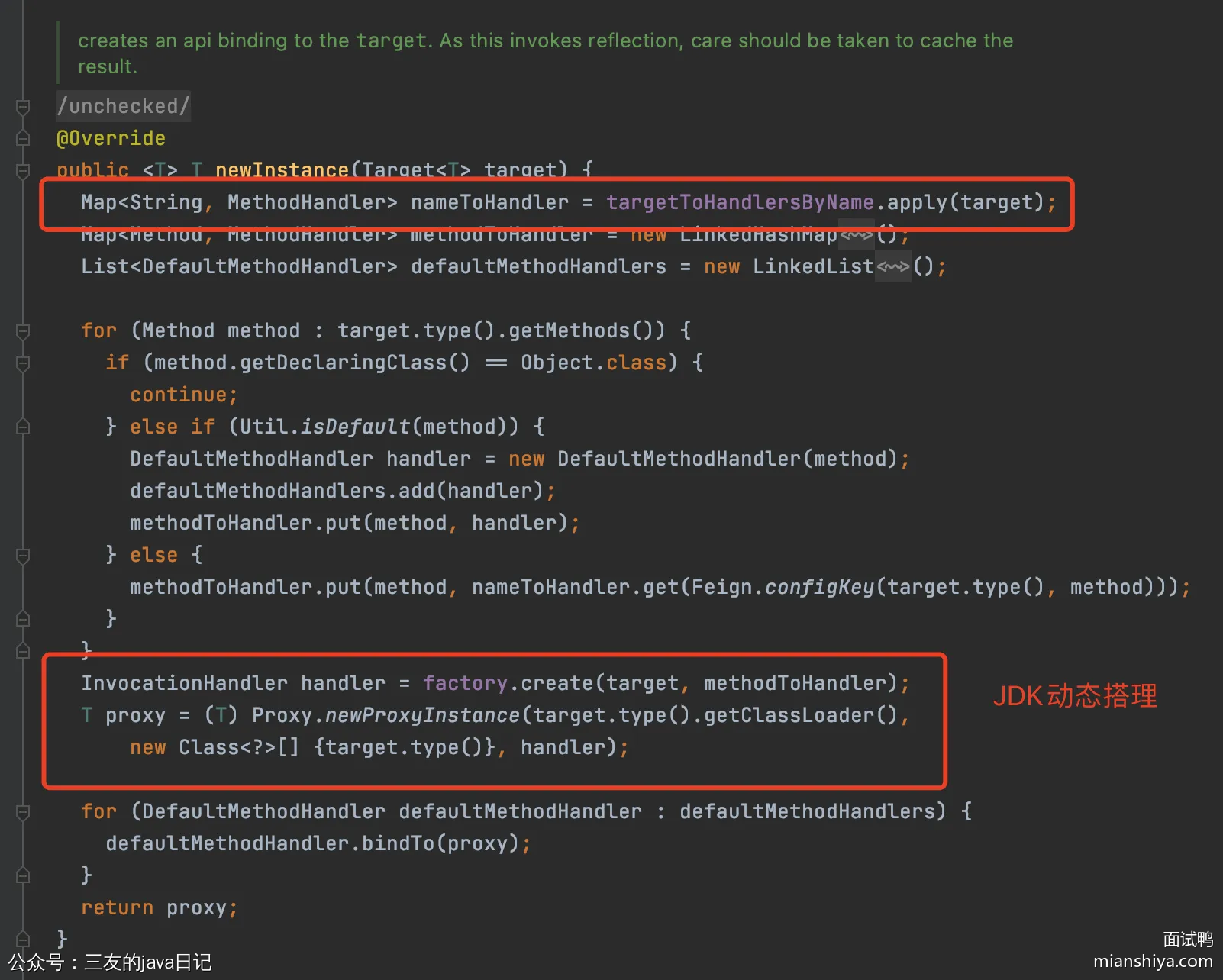Collapse the if getDeclaringClass block marker
The image size is (1223, 980).
(23, 363)
